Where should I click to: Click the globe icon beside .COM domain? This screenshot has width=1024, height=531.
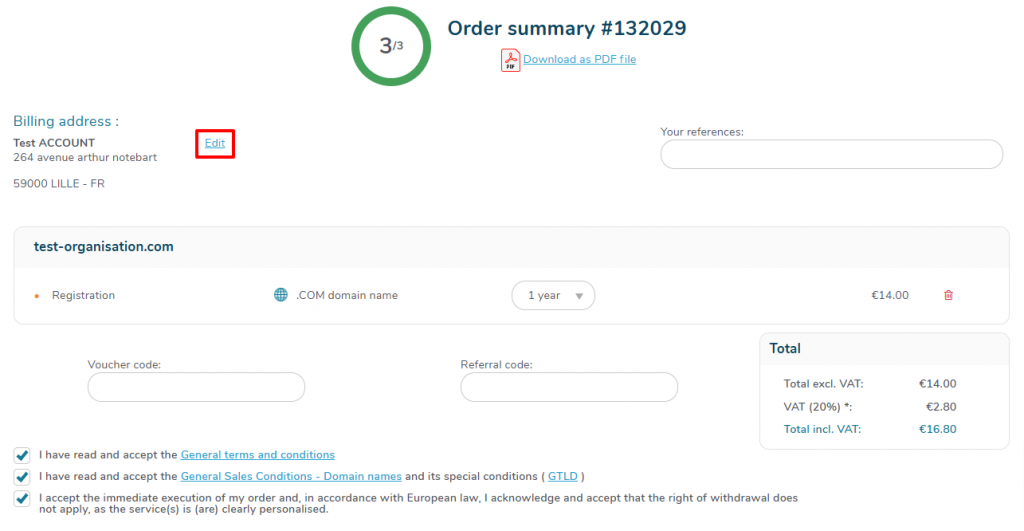[x=281, y=295]
